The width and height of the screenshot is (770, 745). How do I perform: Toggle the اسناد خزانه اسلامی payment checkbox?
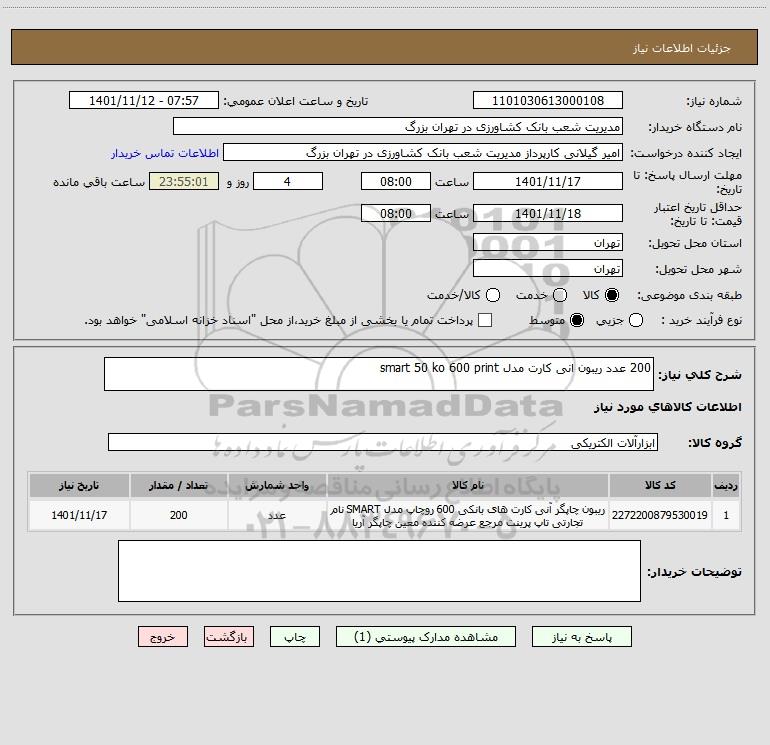(485, 320)
